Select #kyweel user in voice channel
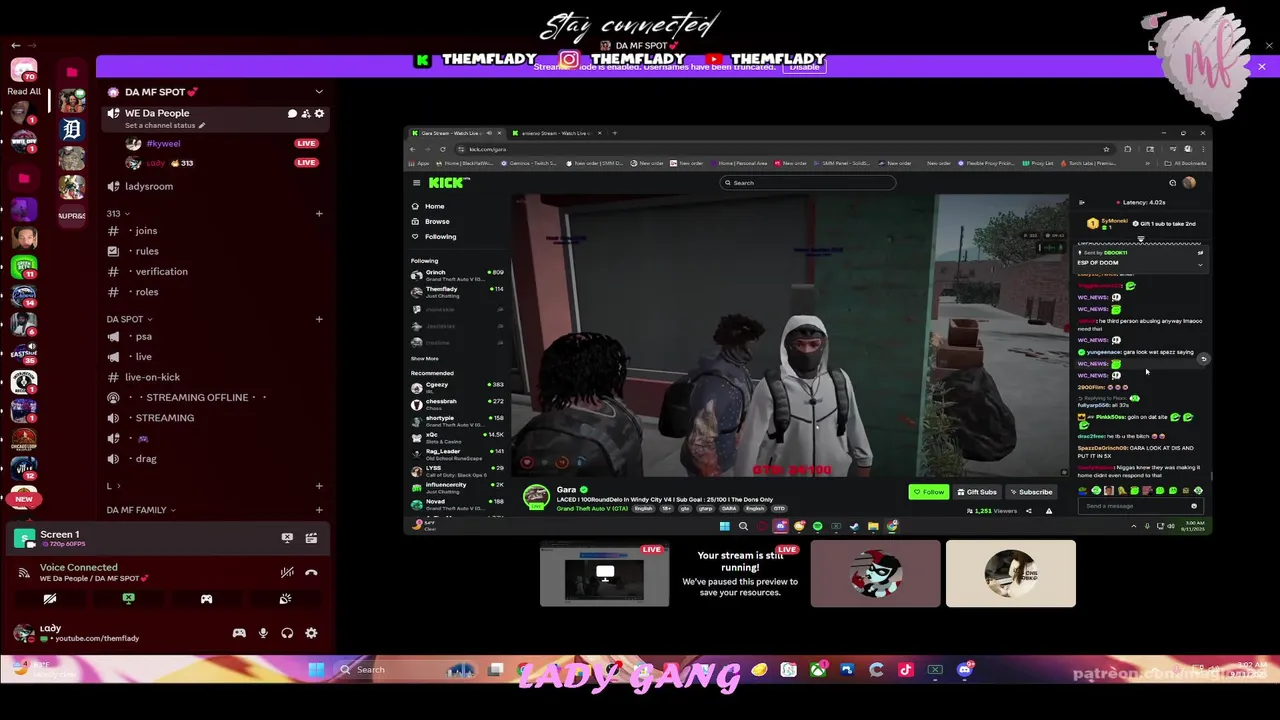The width and height of the screenshot is (1280, 720). coord(163,143)
